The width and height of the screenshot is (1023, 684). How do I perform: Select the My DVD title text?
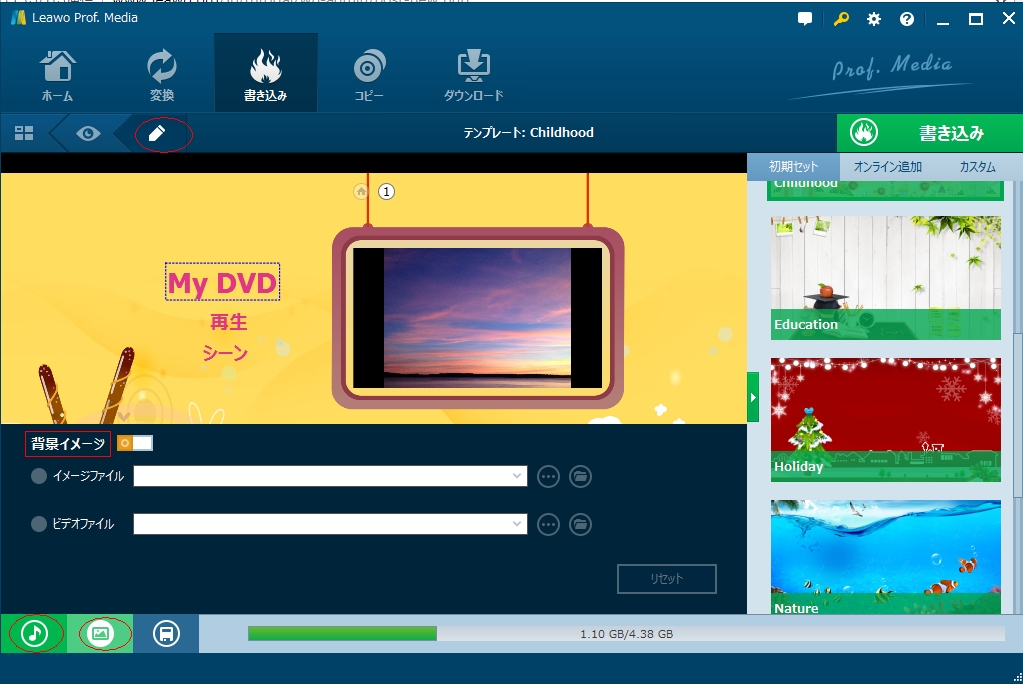(x=222, y=283)
